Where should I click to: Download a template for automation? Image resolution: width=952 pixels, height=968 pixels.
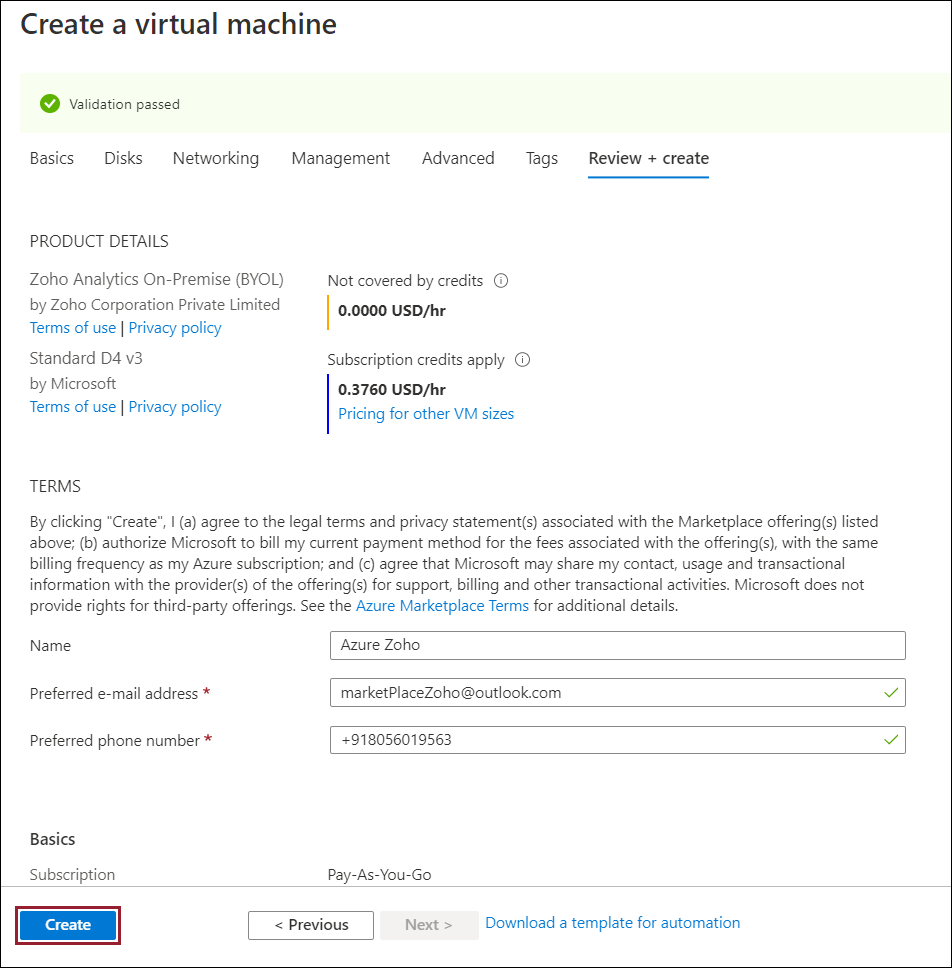(x=612, y=923)
